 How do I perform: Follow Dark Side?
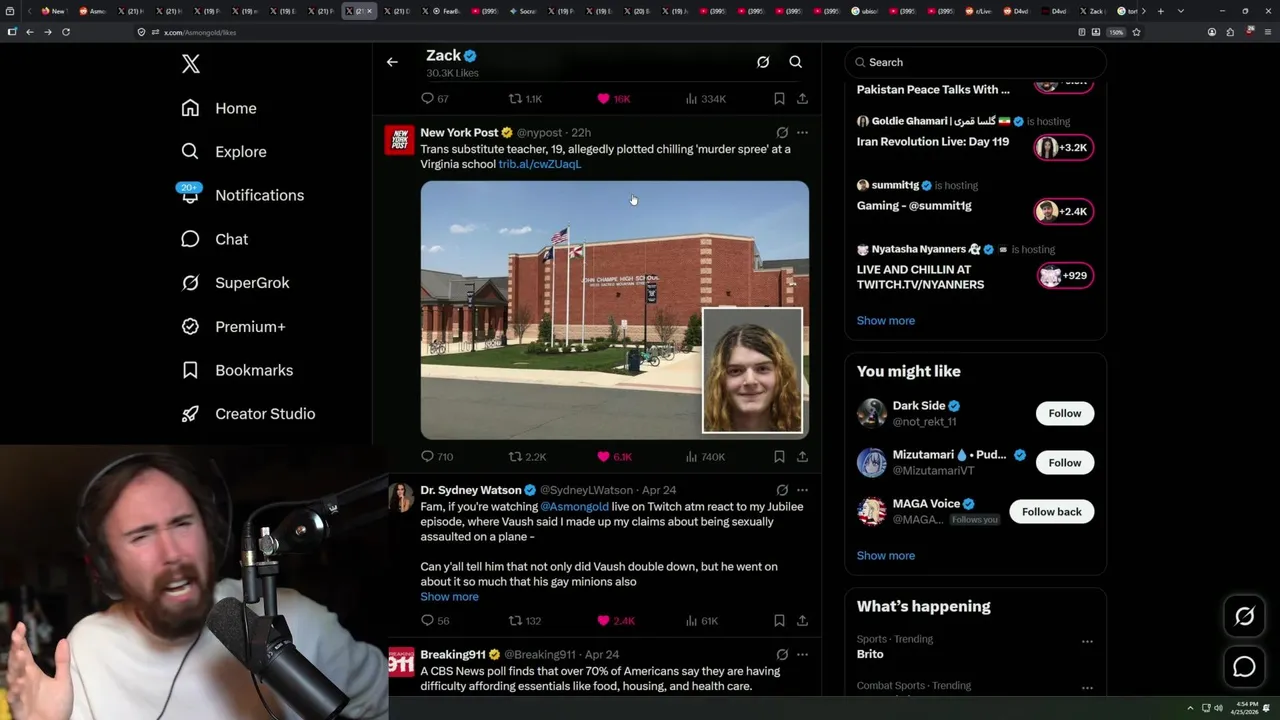[x=1064, y=413]
